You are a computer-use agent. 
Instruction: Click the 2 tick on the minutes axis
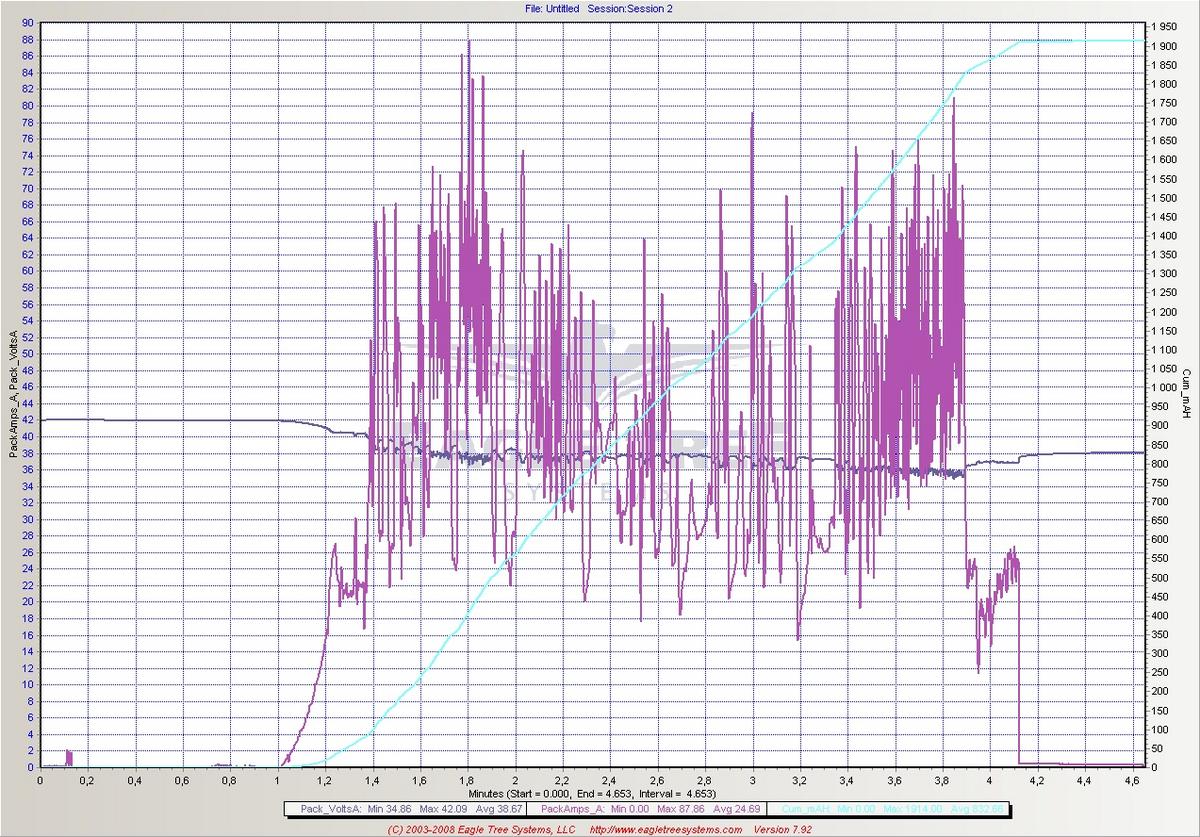click(515, 780)
